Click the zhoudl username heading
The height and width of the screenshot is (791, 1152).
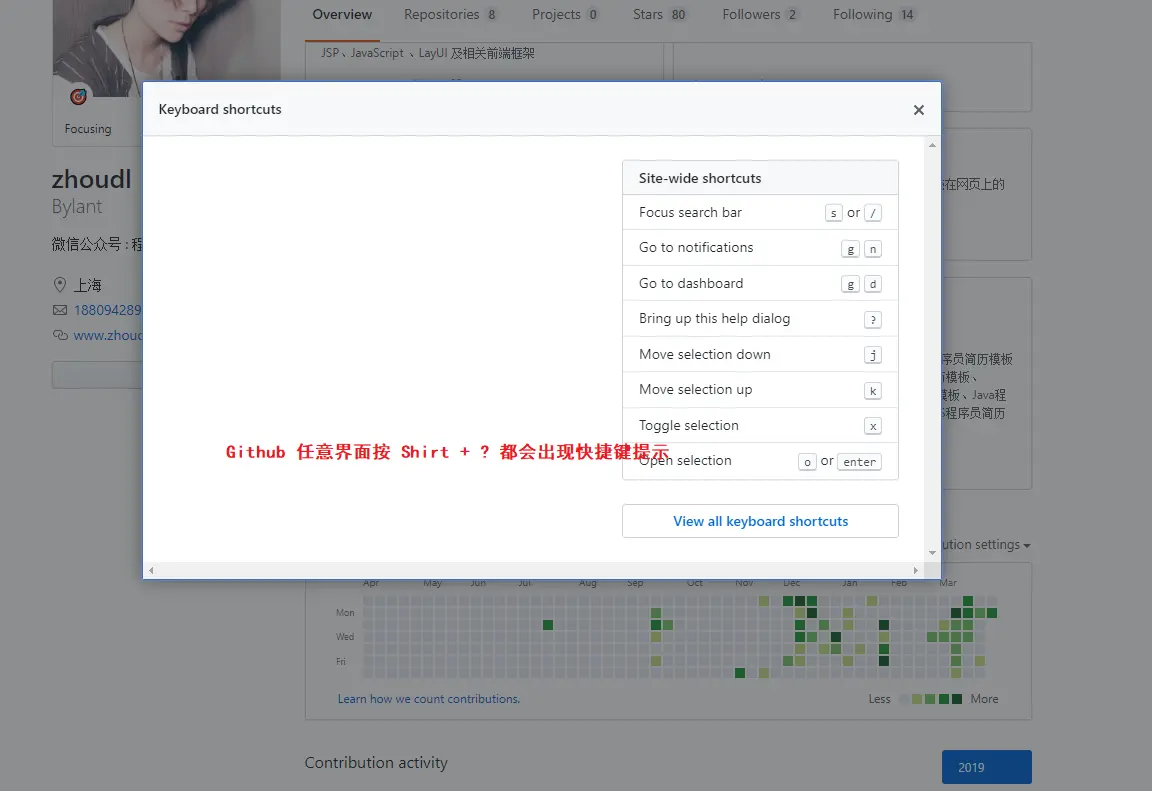91,179
